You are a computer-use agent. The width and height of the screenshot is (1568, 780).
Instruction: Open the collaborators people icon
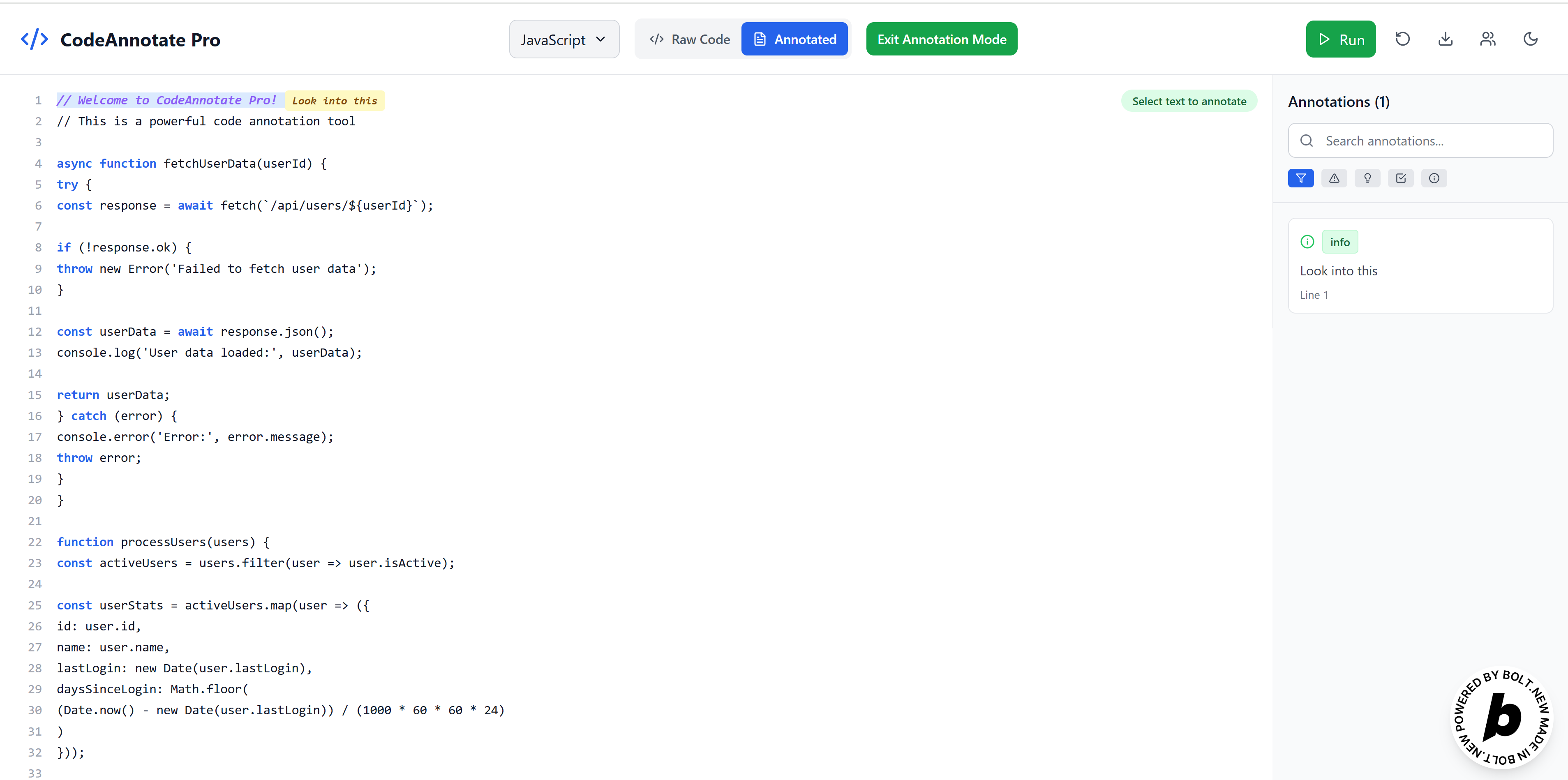(x=1488, y=39)
